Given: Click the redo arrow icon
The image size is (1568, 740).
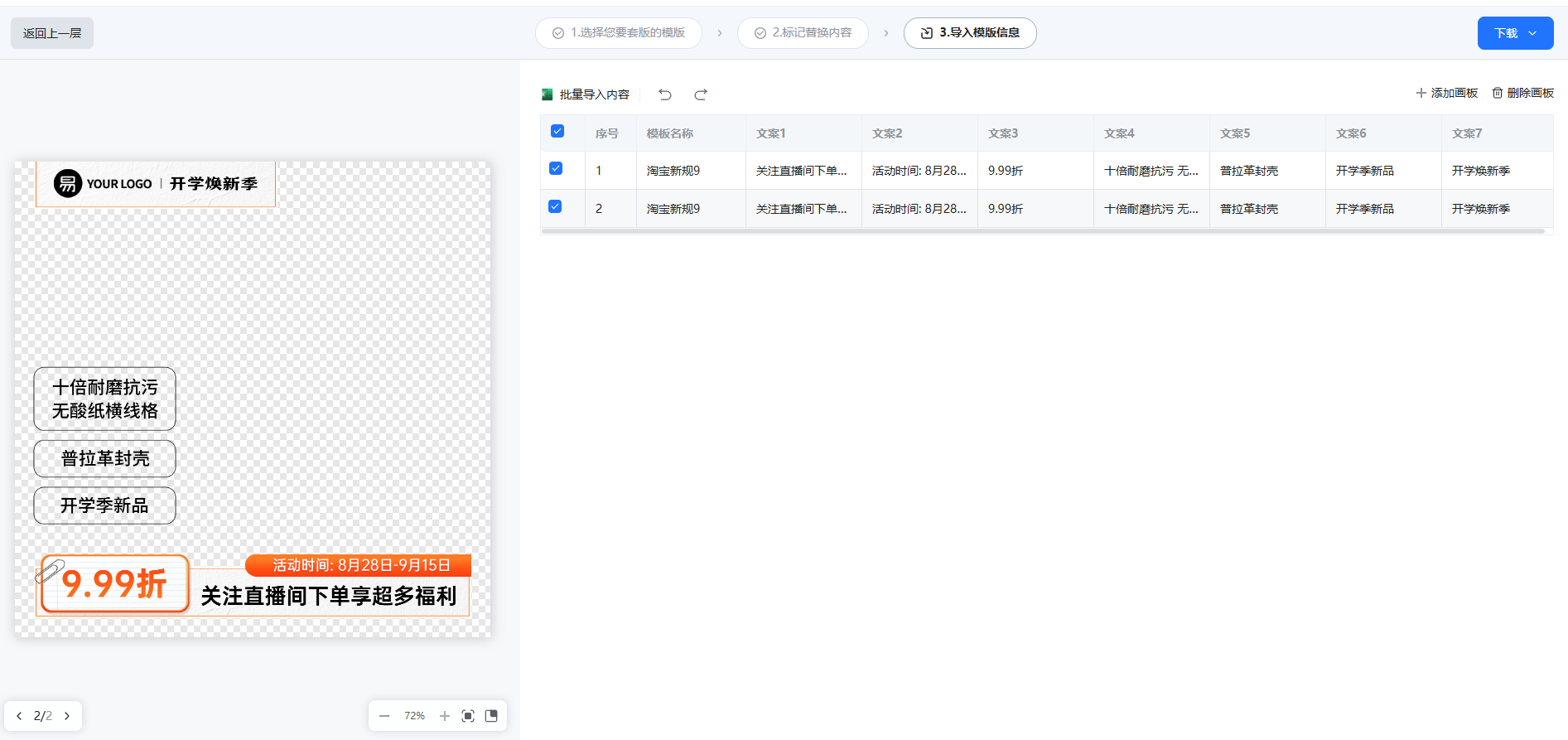Looking at the screenshot, I should 701,94.
